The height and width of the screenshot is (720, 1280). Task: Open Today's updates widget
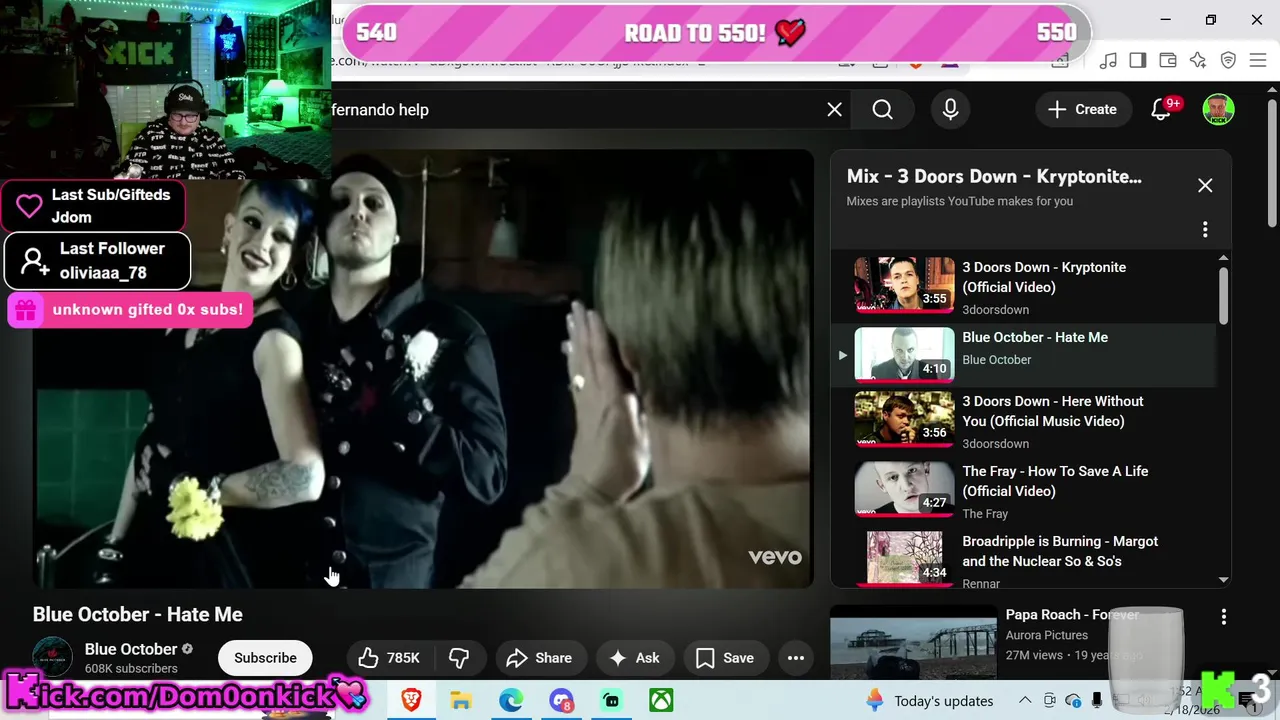[930, 701]
